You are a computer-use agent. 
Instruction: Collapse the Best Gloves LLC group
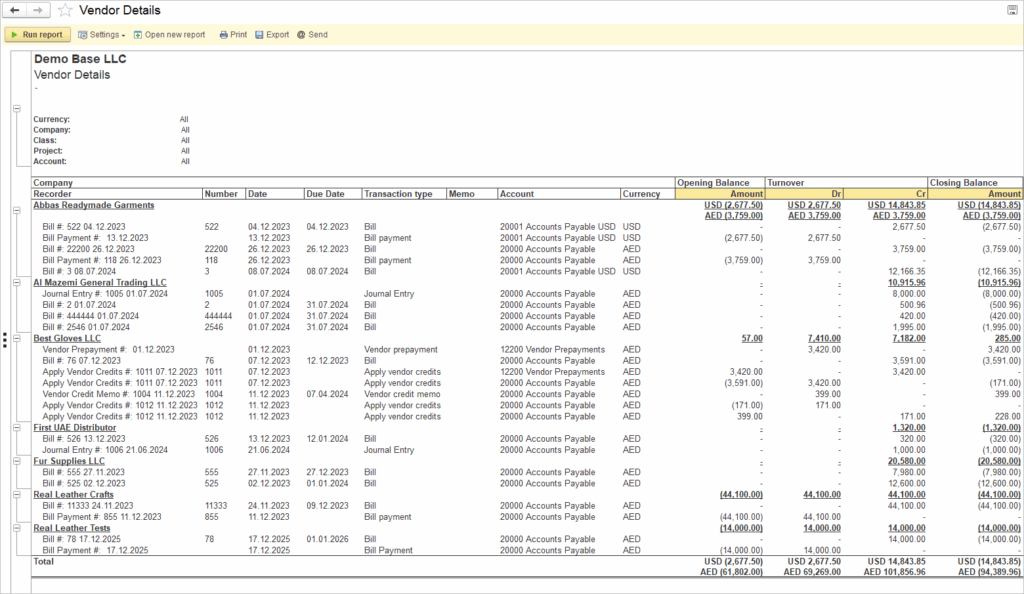pos(16,339)
